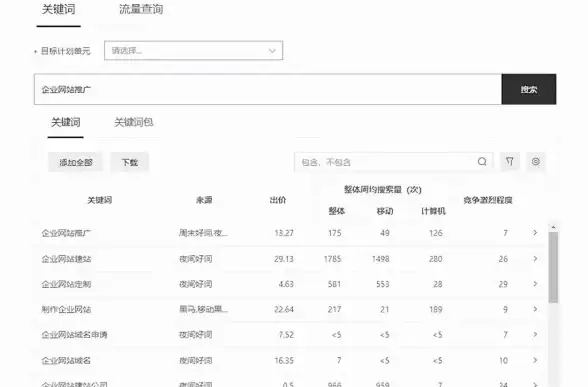Expand the 企业网站推广 row chevron
The height and width of the screenshot is (387, 588).
tap(535, 233)
